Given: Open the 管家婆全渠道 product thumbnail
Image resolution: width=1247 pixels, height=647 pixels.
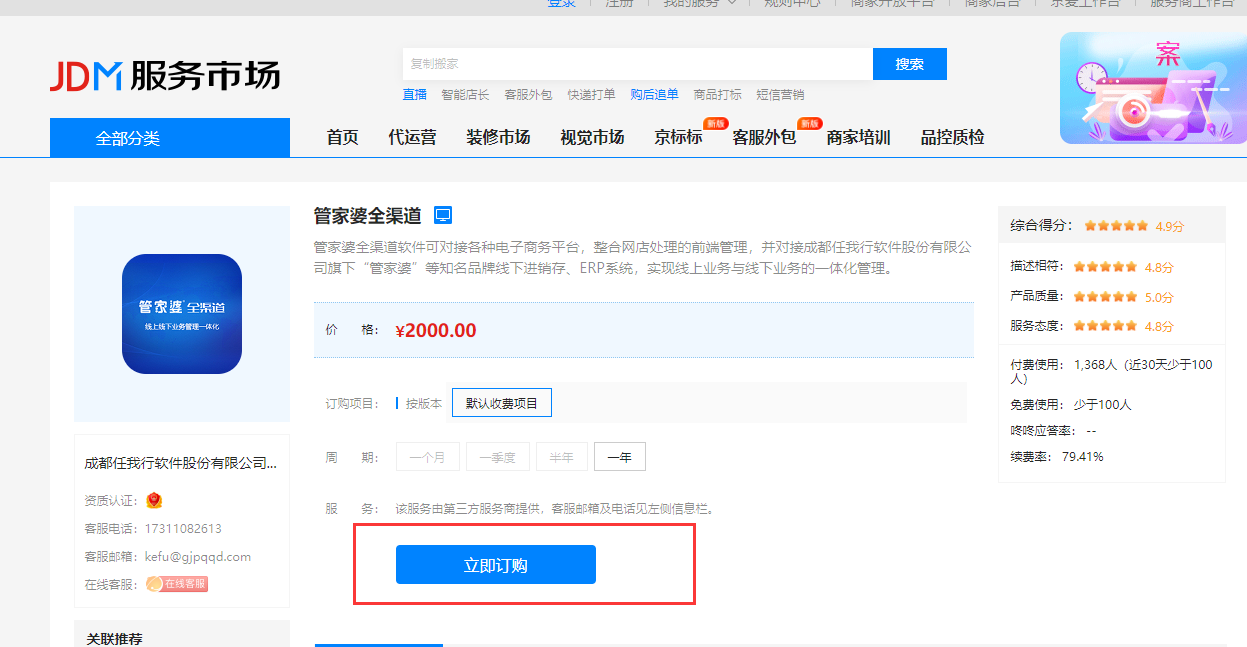Looking at the screenshot, I should click(x=182, y=314).
